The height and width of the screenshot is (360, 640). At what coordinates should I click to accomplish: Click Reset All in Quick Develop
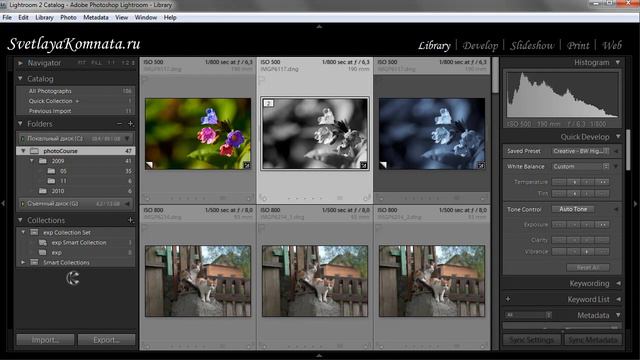pyautogui.click(x=588, y=268)
